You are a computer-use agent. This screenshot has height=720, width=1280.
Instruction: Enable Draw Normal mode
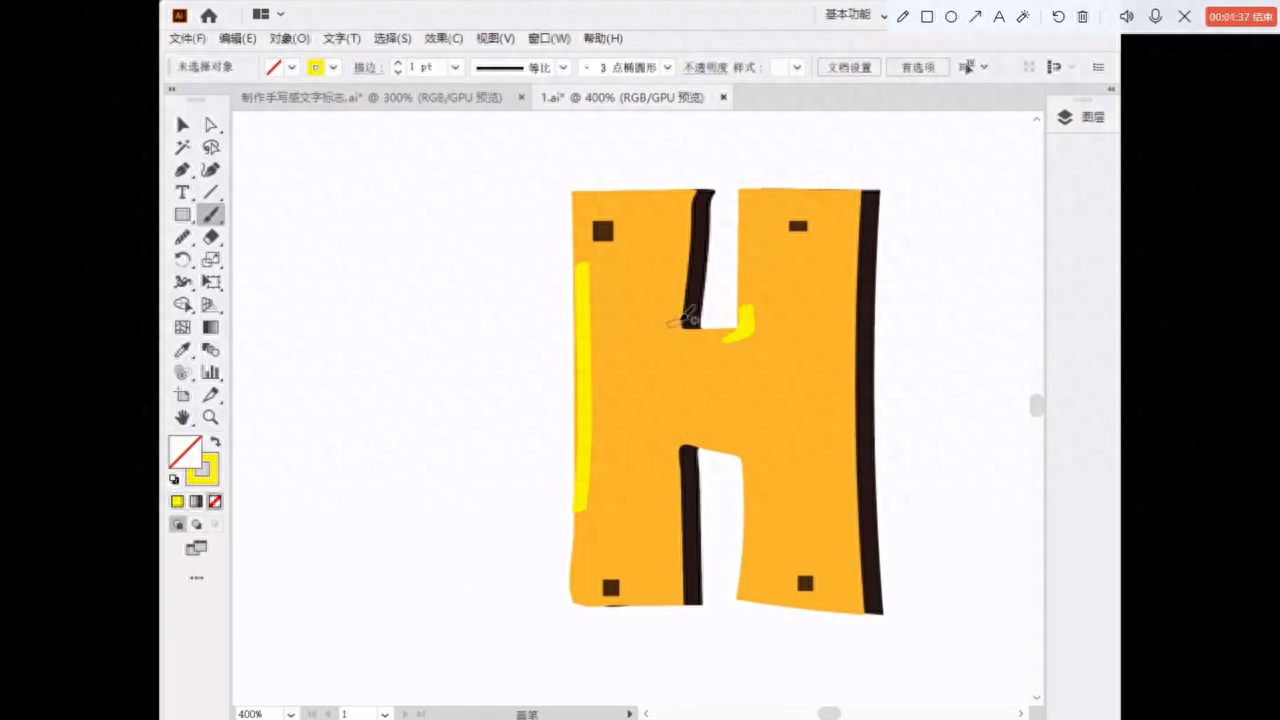point(178,524)
